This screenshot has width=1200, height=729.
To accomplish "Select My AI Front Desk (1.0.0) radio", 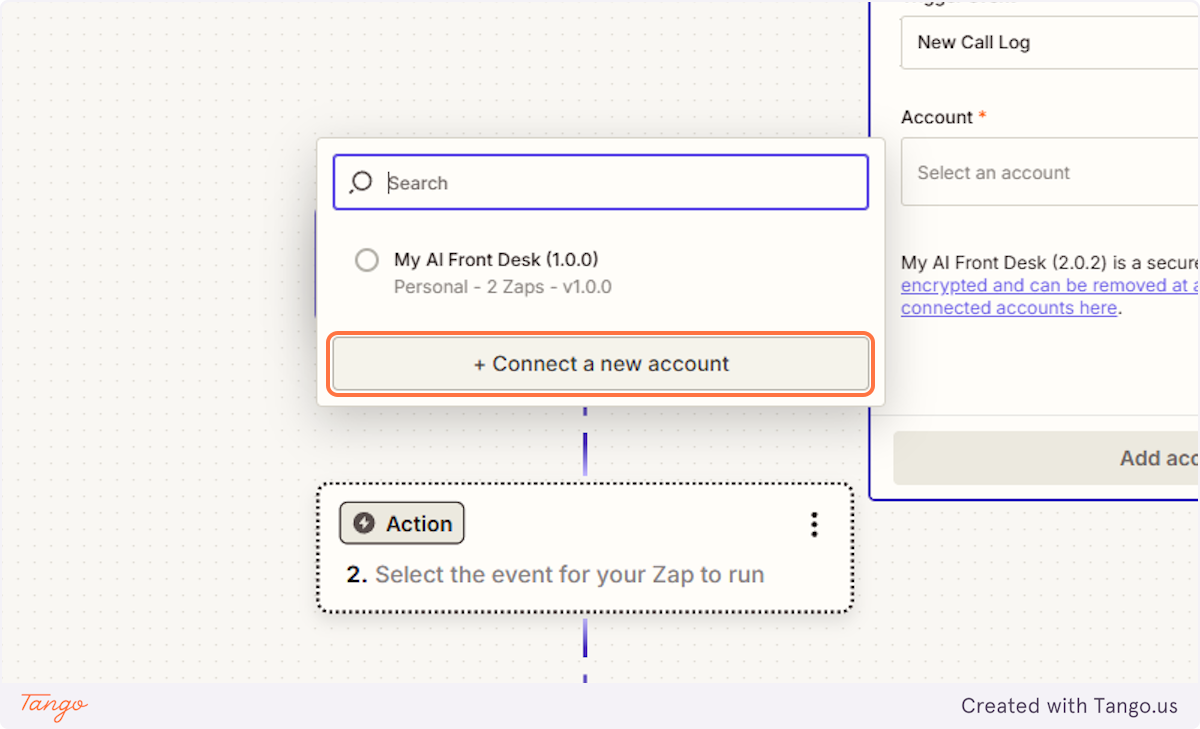I will [x=367, y=260].
